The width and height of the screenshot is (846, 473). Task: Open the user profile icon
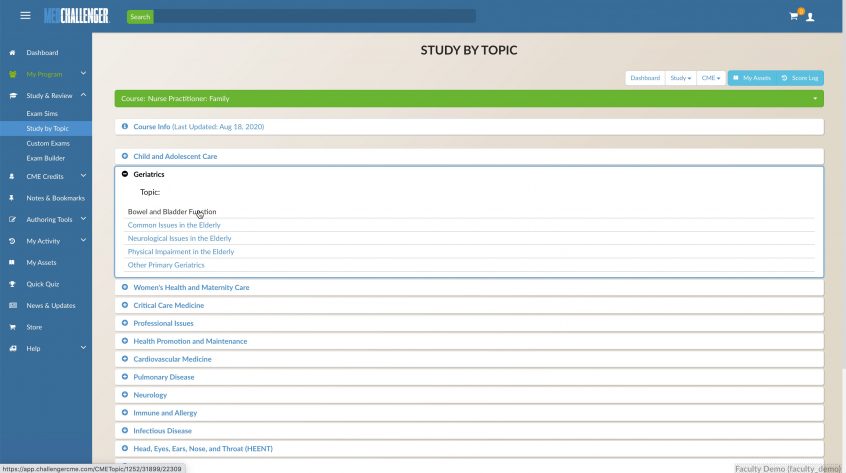[810, 17]
